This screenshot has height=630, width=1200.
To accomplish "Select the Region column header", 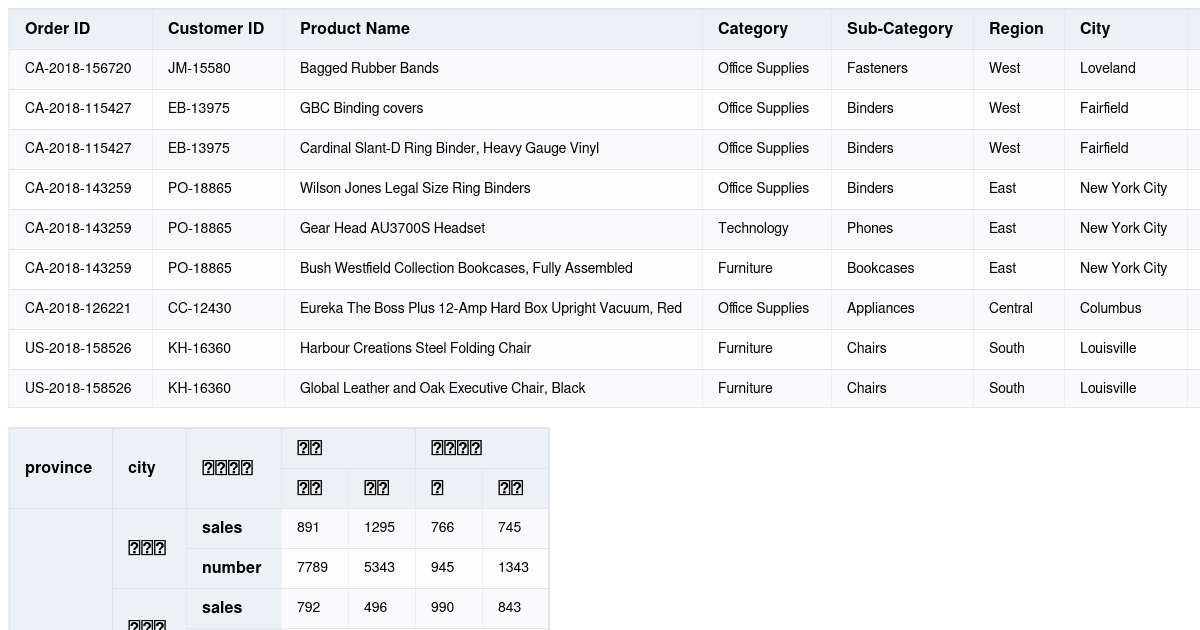I will pyautogui.click(x=1016, y=29).
